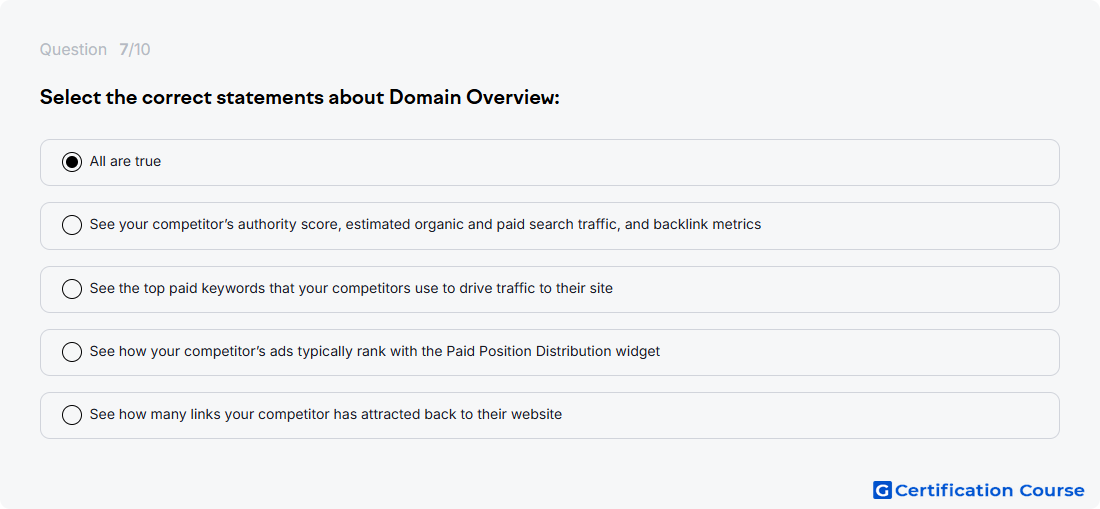Image resolution: width=1100 pixels, height=509 pixels.
Task: Click the top paid keywords answer text
Action: tap(351, 288)
